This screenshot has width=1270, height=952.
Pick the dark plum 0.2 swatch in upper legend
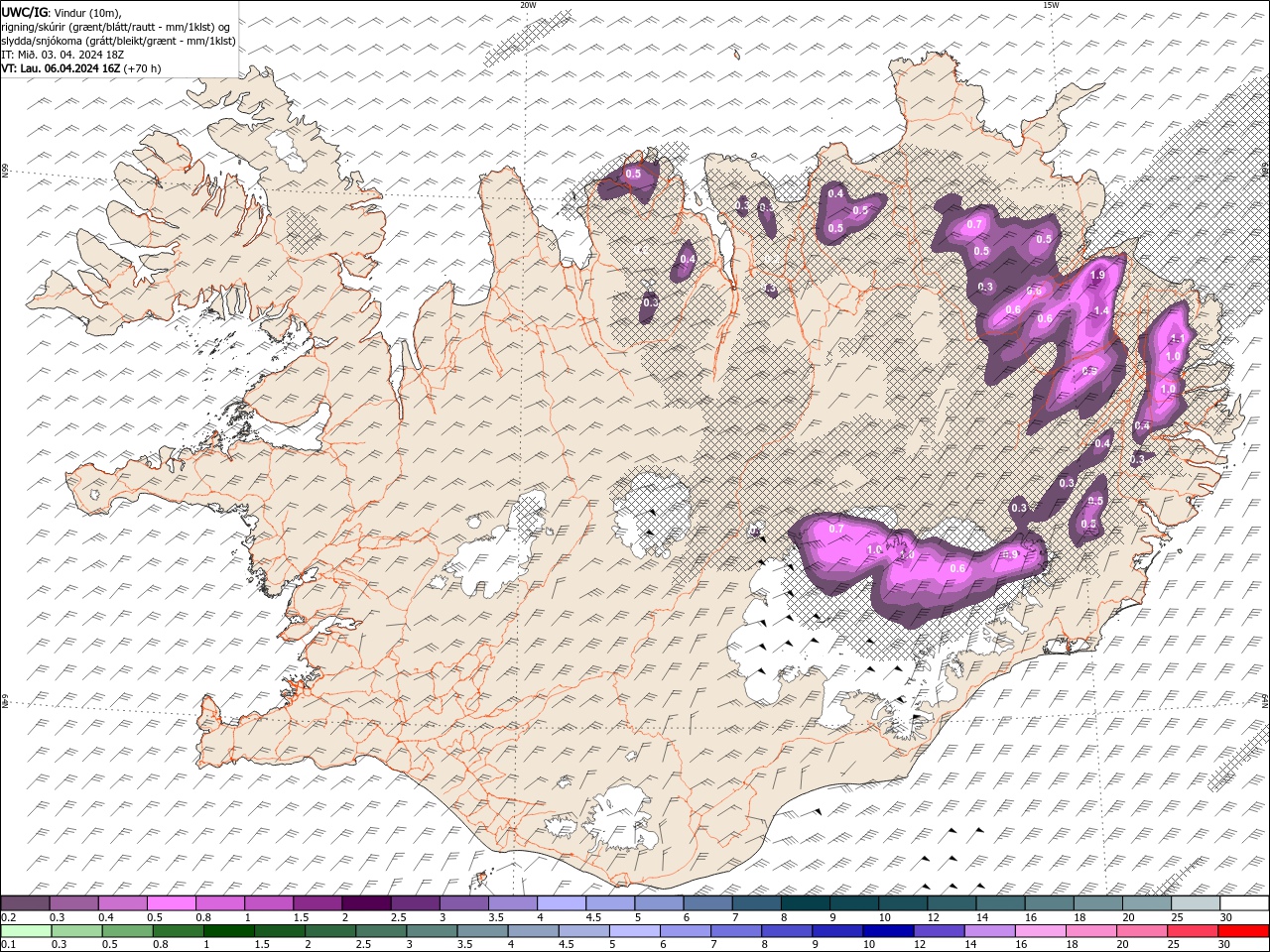[x=26, y=903]
